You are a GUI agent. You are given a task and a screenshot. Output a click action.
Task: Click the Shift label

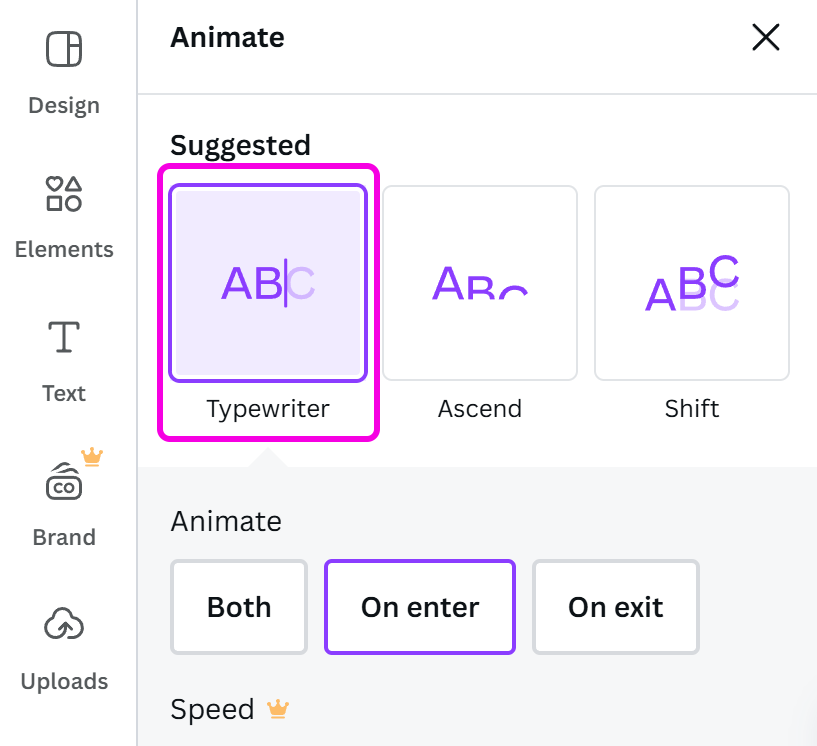(x=692, y=408)
